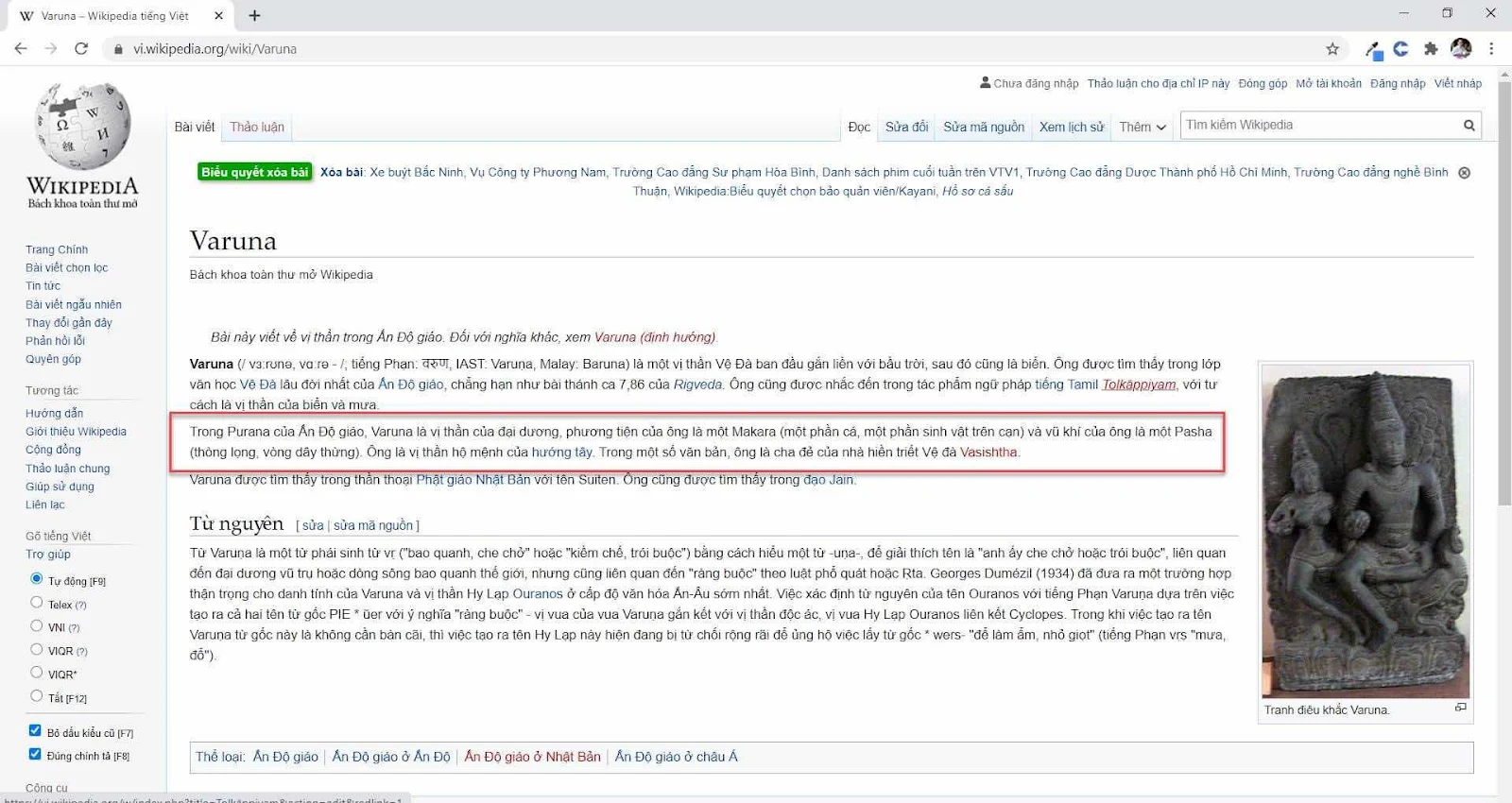Click the Mở tài khoản link
Image resolution: width=1512 pixels, height=803 pixels.
1329,83
